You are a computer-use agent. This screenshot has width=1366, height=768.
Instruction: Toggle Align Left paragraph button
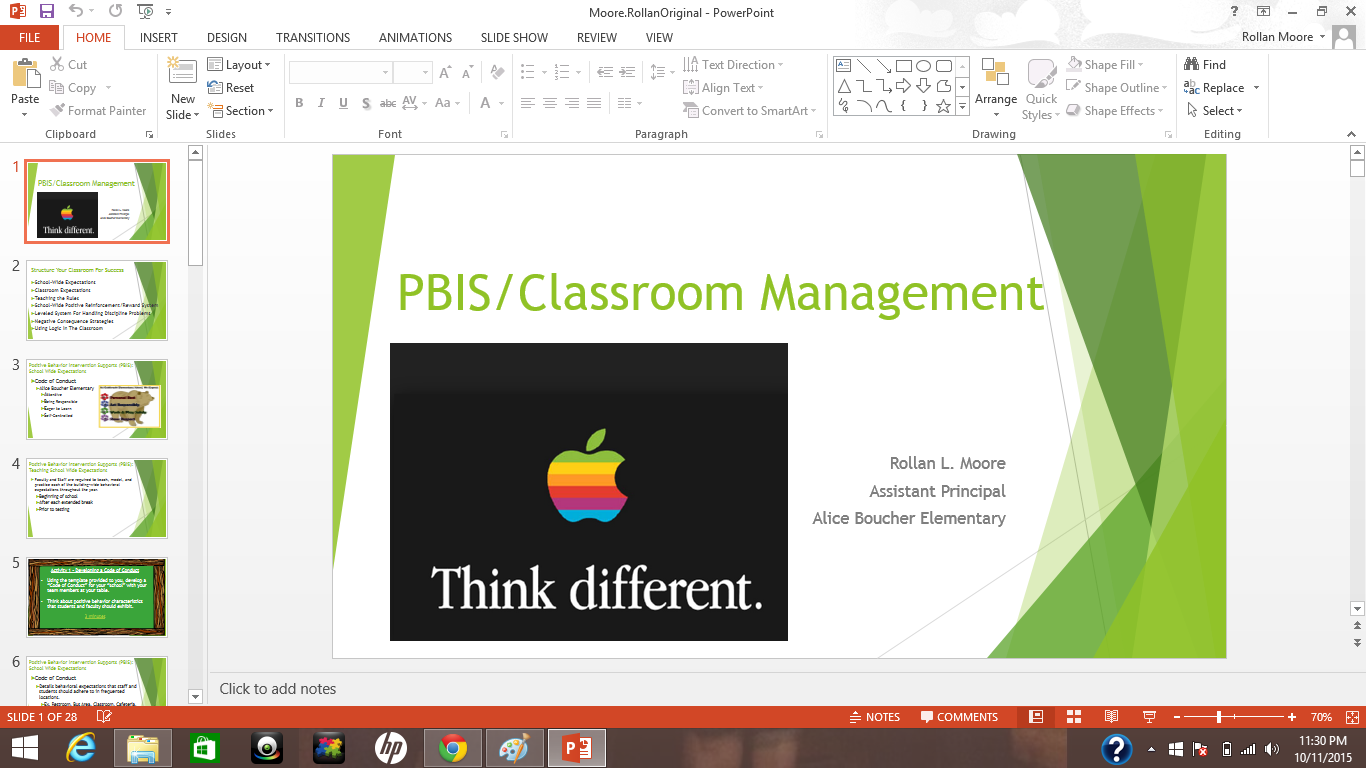pos(528,103)
